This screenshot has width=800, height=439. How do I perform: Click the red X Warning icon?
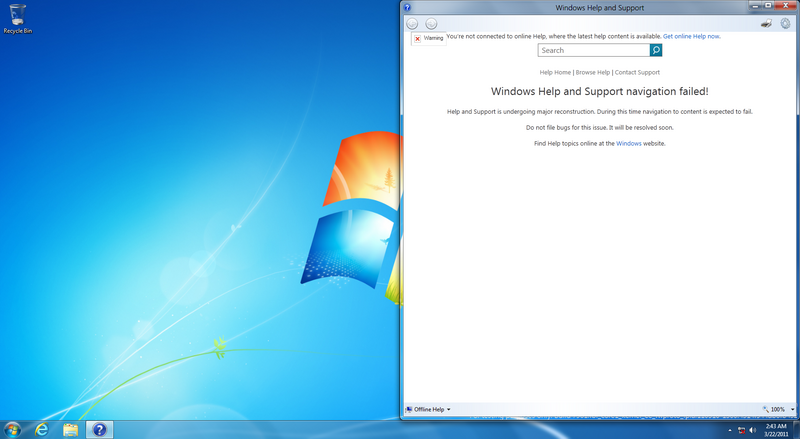point(417,39)
